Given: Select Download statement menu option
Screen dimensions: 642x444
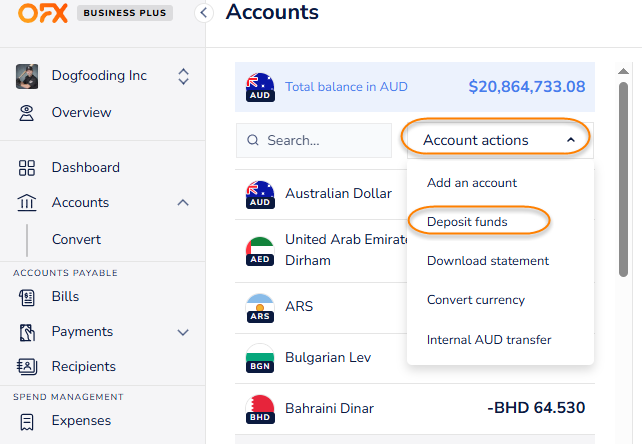Looking at the screenshot, I should point(487,261).
